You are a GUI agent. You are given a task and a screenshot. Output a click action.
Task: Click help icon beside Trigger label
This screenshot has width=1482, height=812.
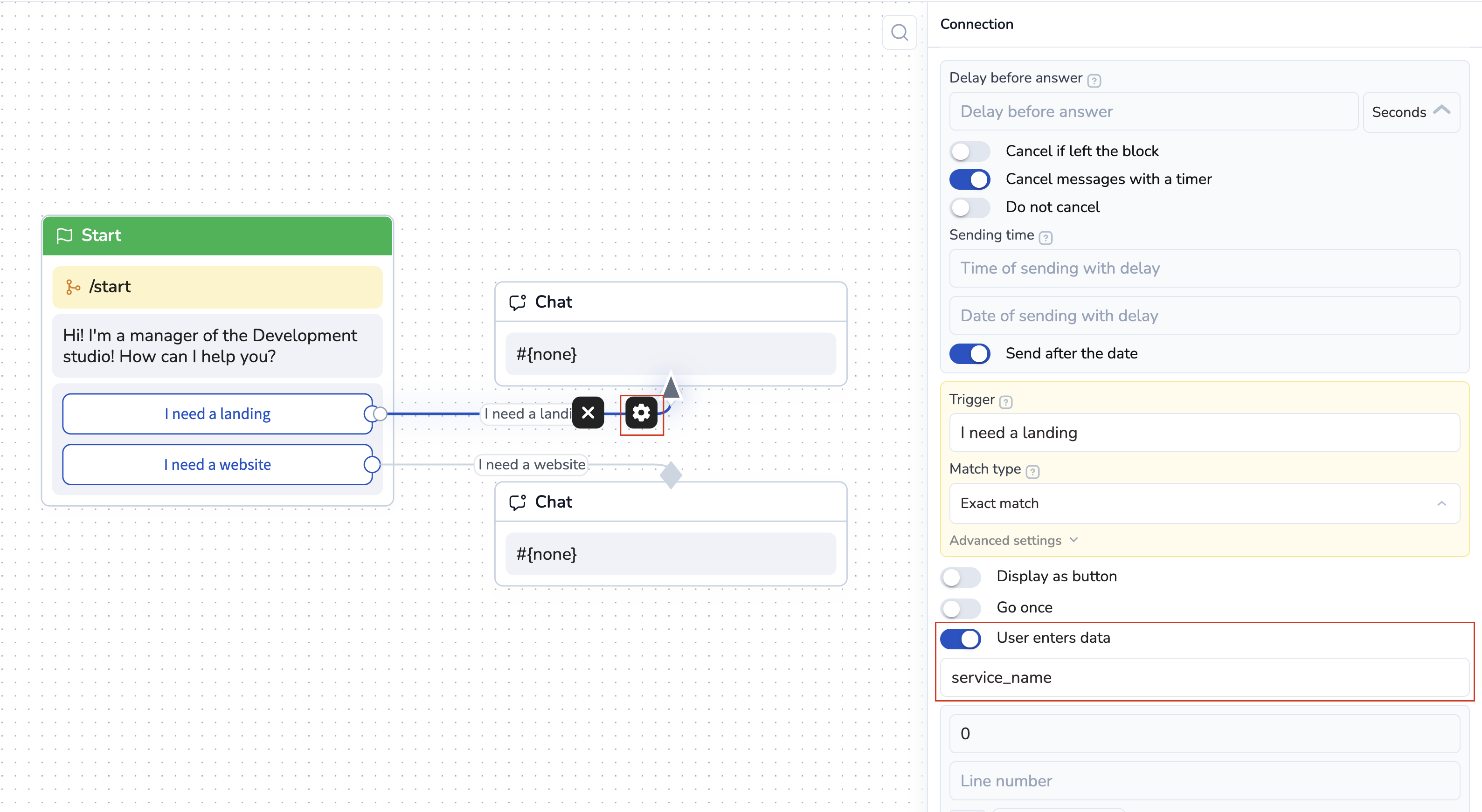pos(1005,402)
